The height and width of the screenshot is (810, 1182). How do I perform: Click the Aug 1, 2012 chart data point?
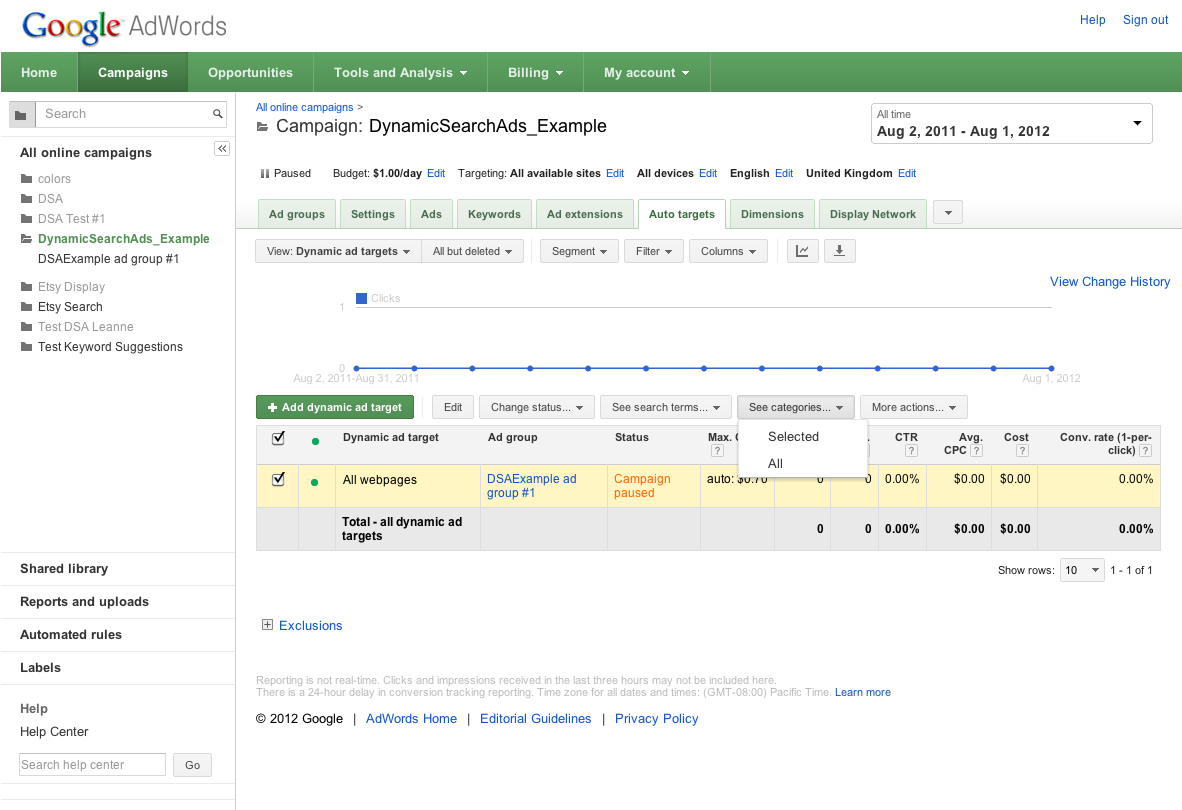[x=1051, y=368]
